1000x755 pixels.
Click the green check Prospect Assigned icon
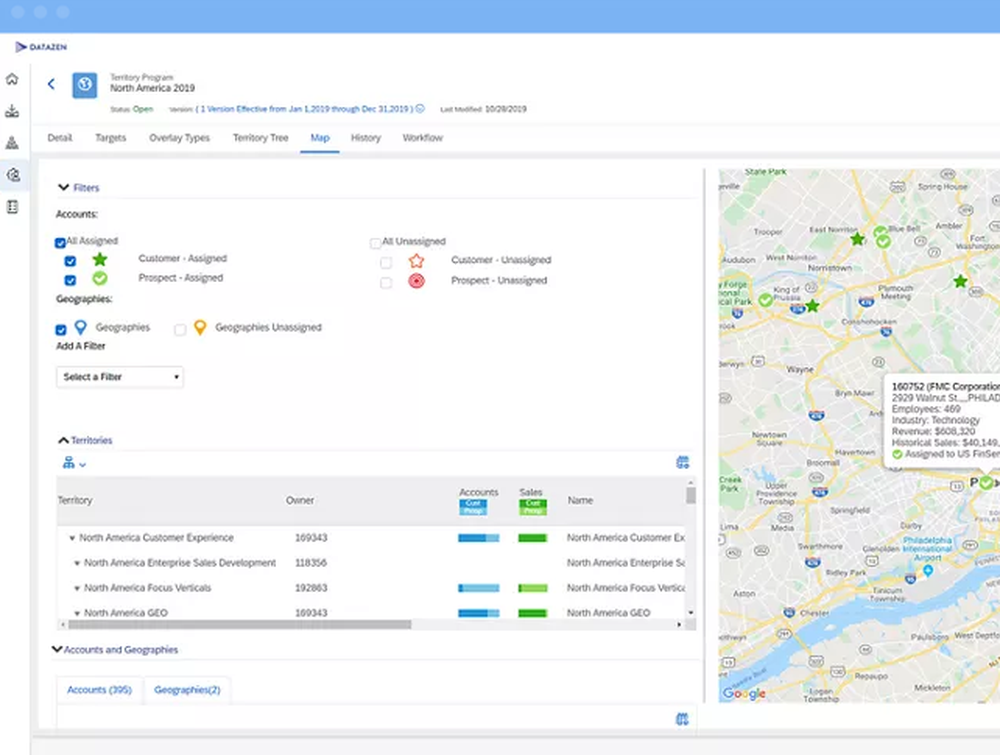tap(99, 278)
